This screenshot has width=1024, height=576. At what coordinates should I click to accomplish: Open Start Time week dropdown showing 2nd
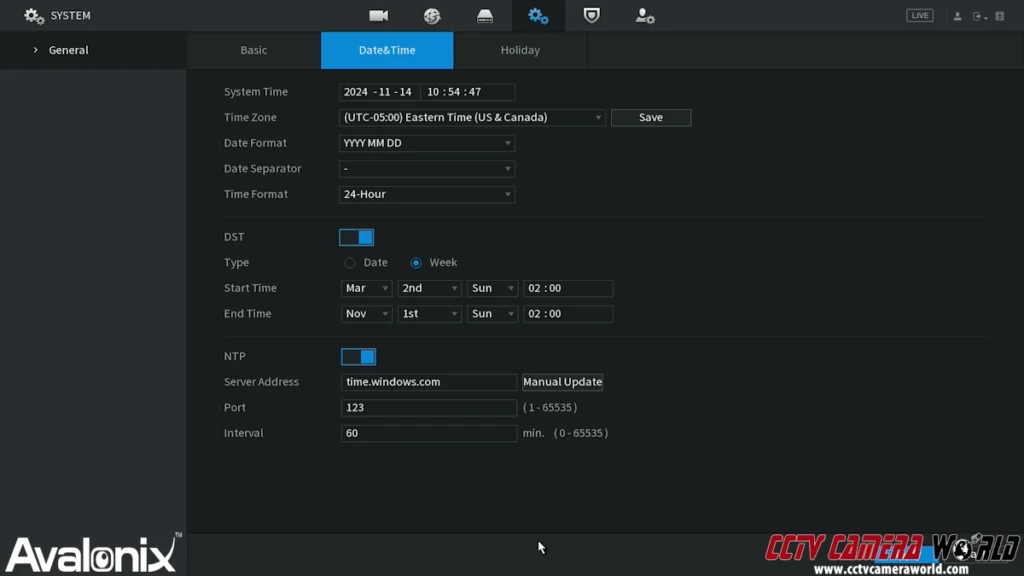click(429, 288)
